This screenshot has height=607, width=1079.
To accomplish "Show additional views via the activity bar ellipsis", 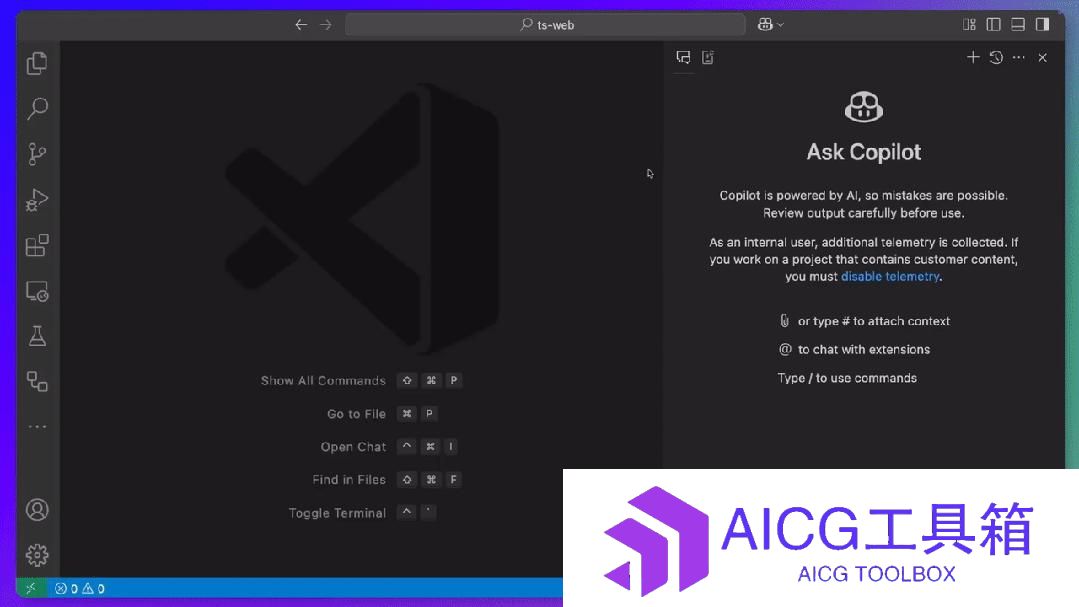I will pyautogui.click(x=37, y=427).
